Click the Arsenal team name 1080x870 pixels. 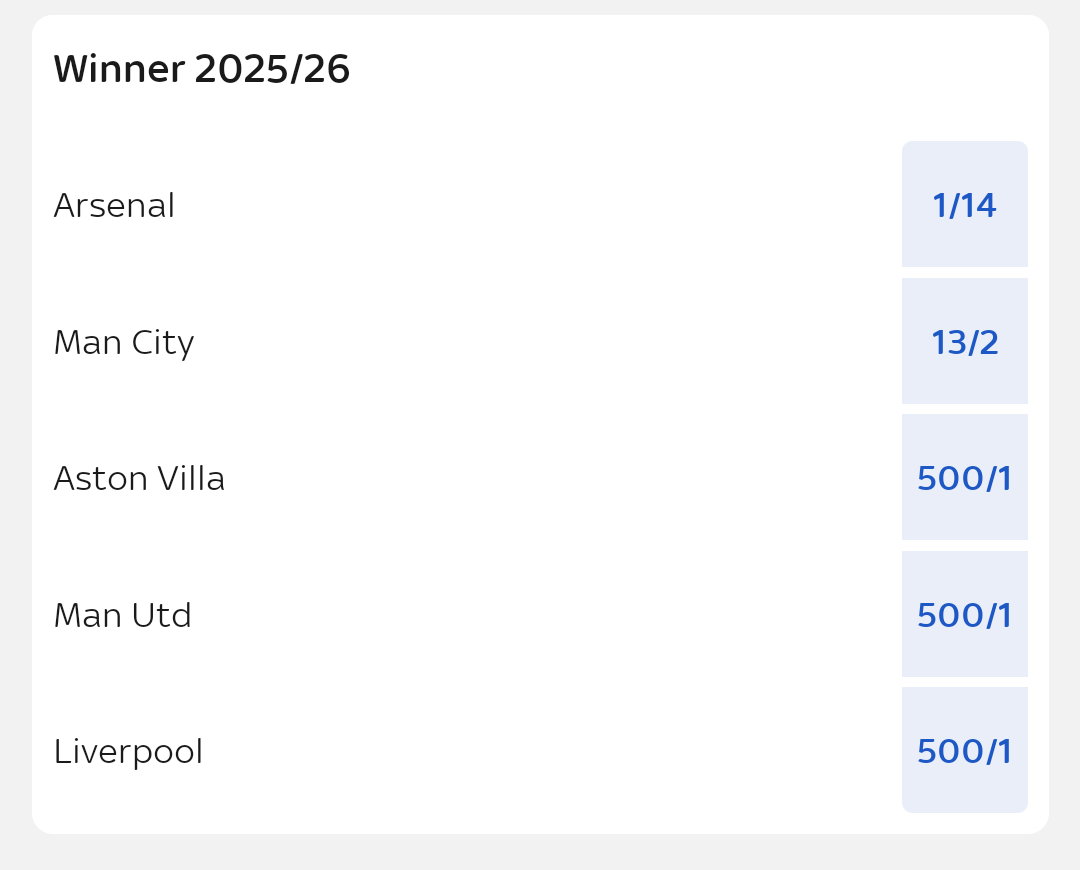click(x=114, y=206)
